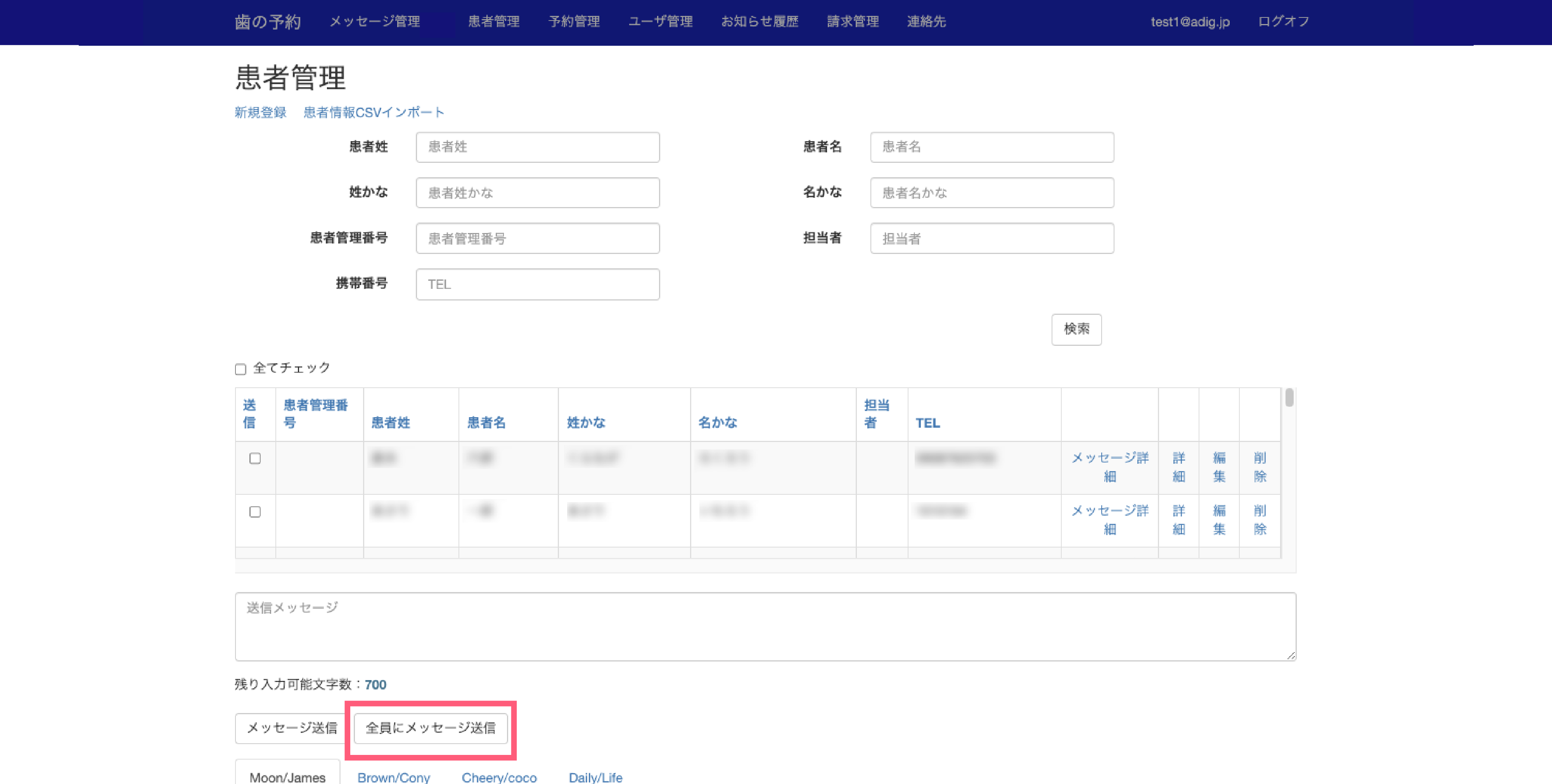The height and width of the screenshot is (784, 1552).
Task: Select the Cheery/coco tab
Action: pos(499,777)
